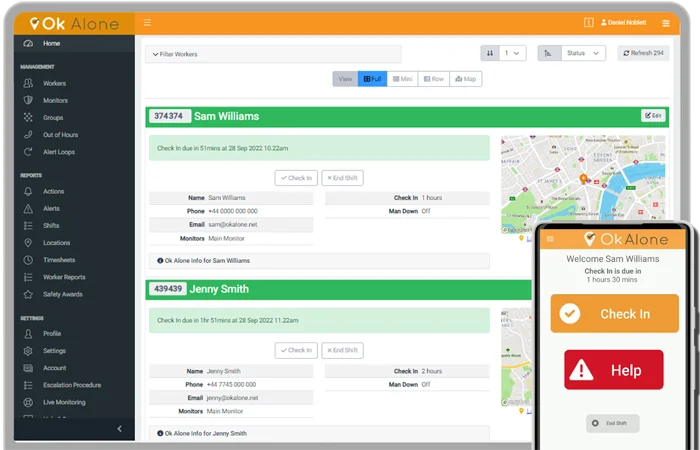Click the Worker Reports list icon
This screenshot has height=450, width=700.
pyautogui.click(x=28, y=277)
